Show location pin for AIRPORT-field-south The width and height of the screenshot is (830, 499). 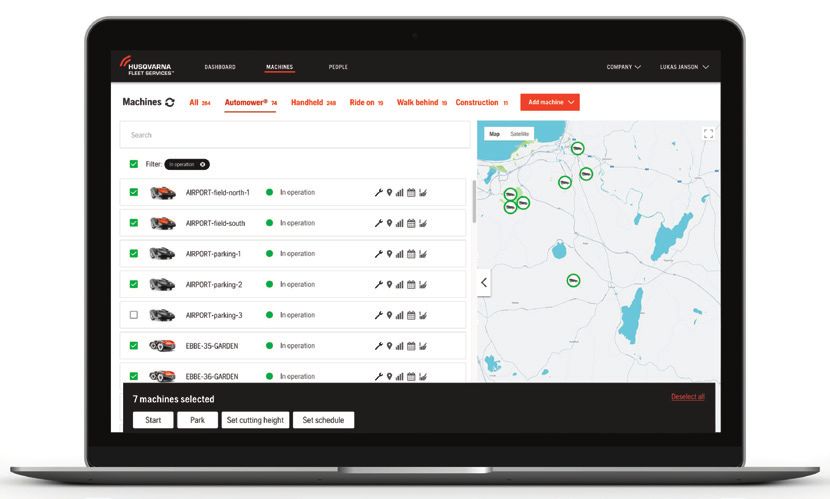389,223
